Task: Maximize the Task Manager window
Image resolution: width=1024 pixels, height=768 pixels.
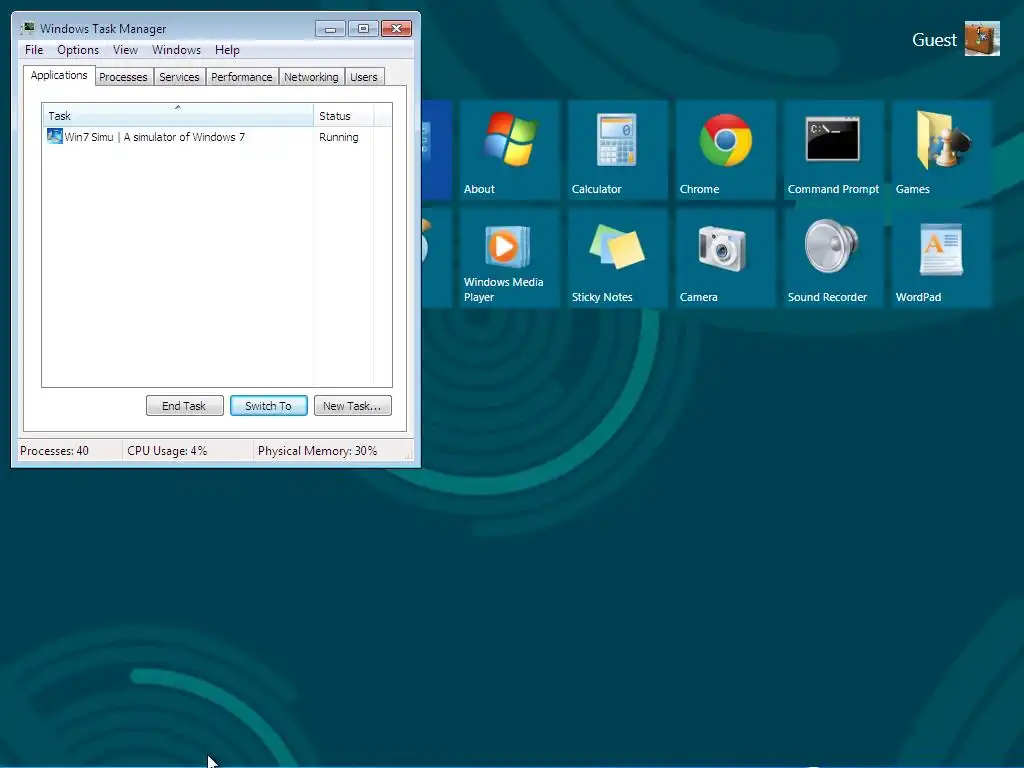Action: point(363,29)
